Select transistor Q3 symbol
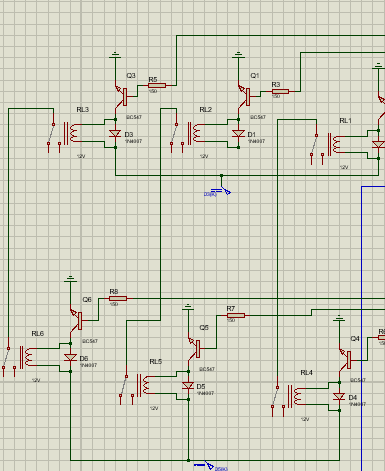Image resolution: width=385 pixels, height=471 pixels. (121, 97)
